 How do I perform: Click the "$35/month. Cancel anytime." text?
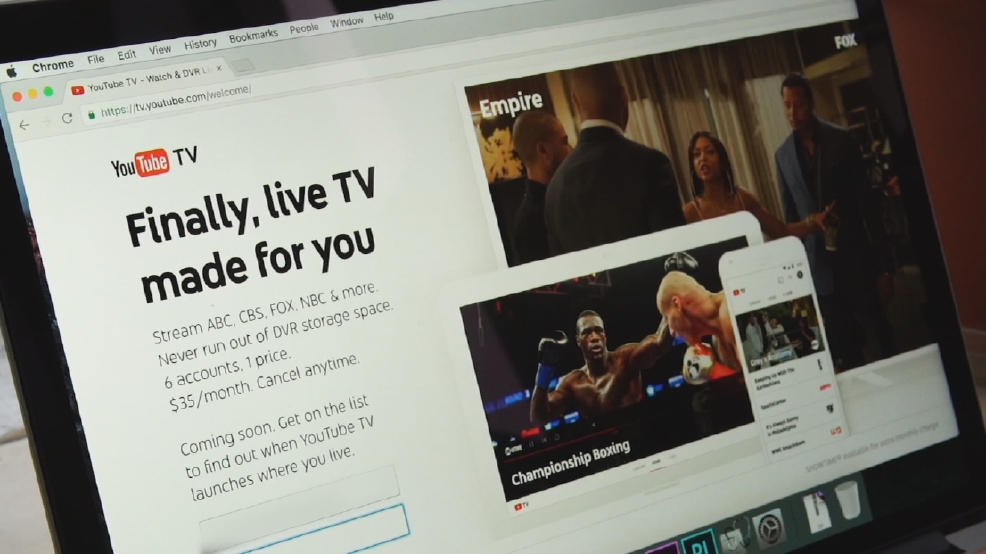point(265,382)
